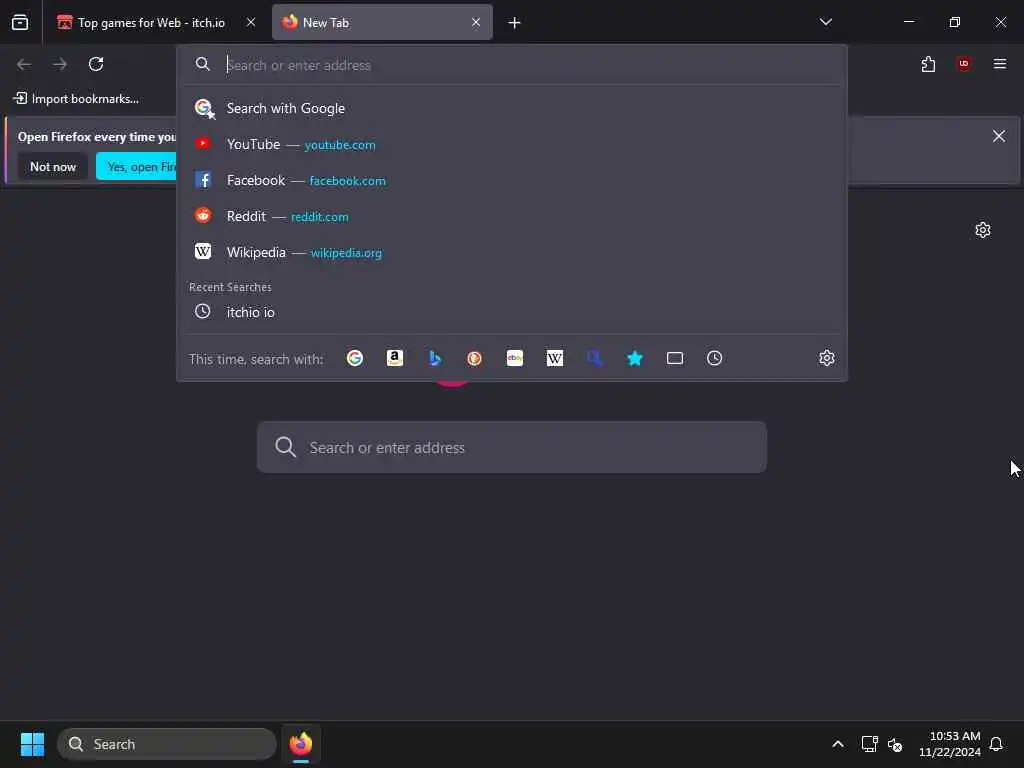Show hidden system tray icons

[838, 744]
